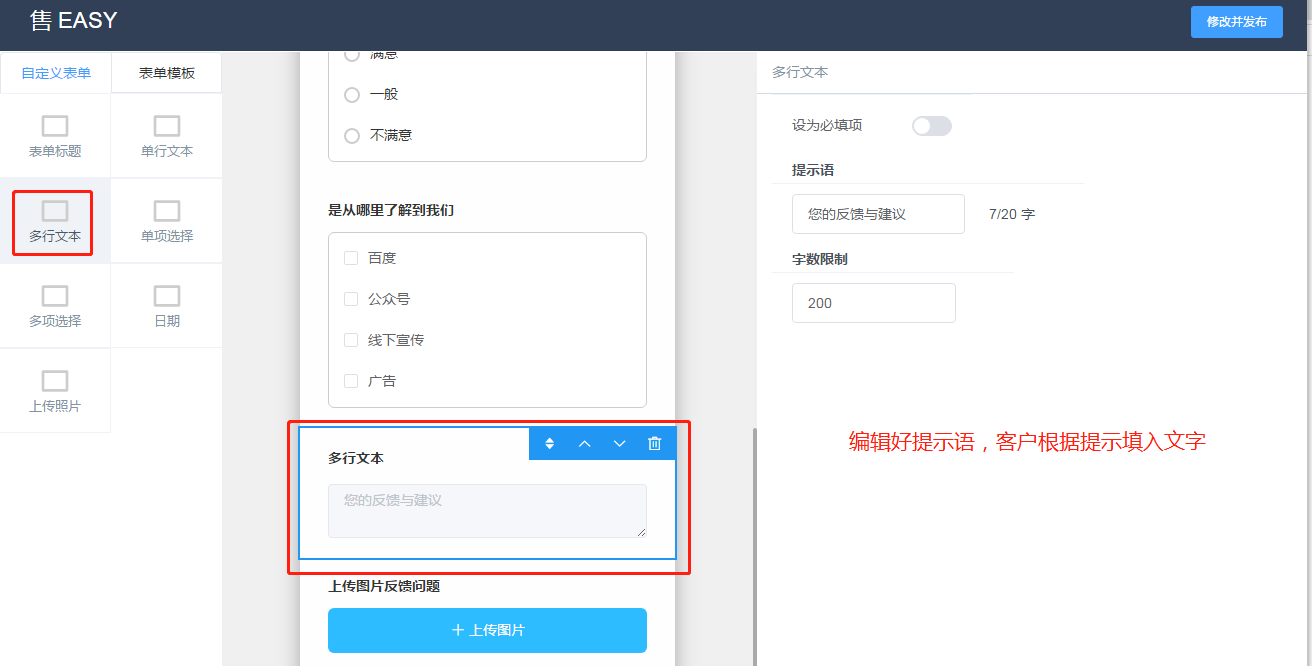Click the 多行文本 title in form preview

[356, 458]
